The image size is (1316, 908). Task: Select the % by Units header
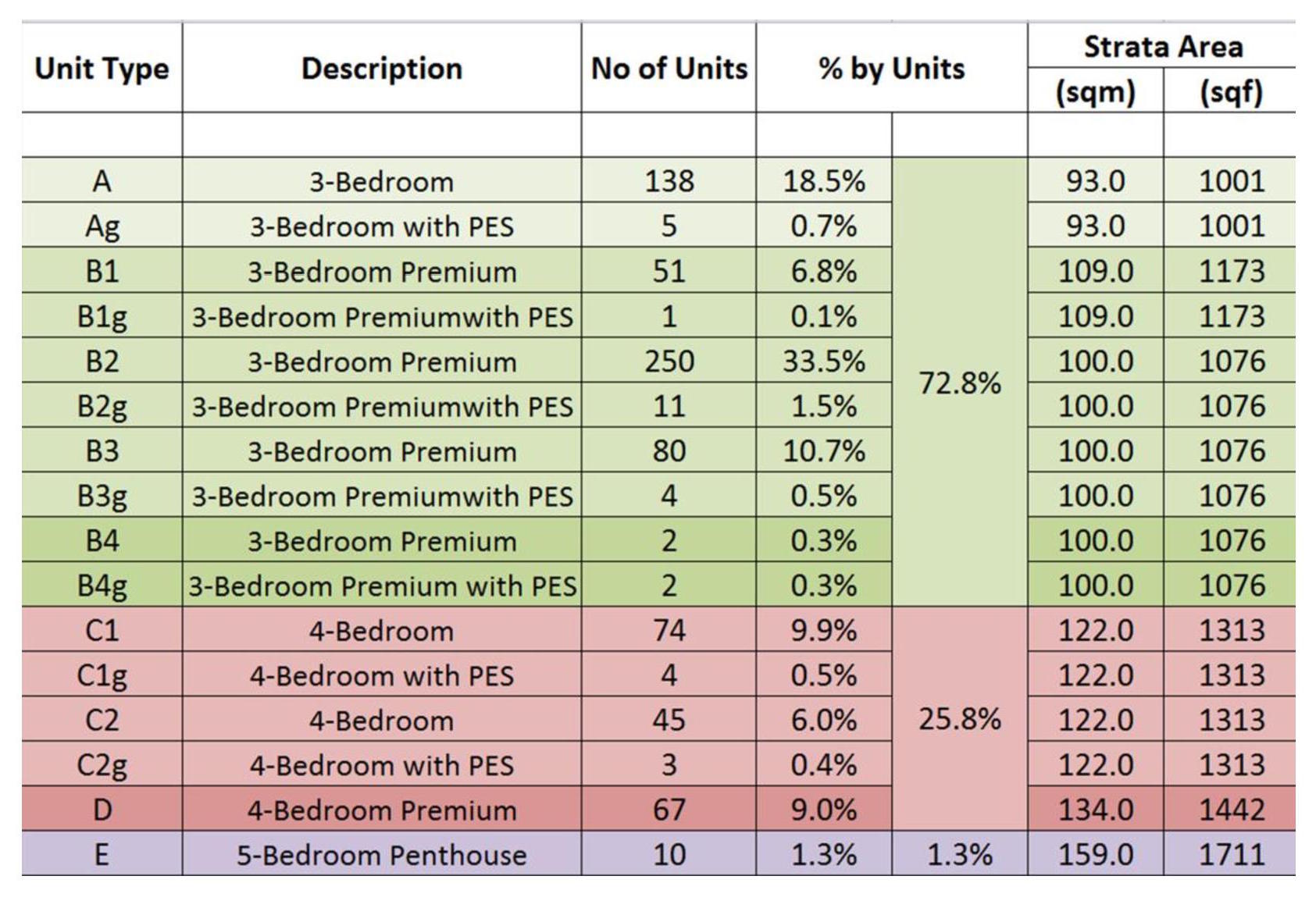(891, 68)
